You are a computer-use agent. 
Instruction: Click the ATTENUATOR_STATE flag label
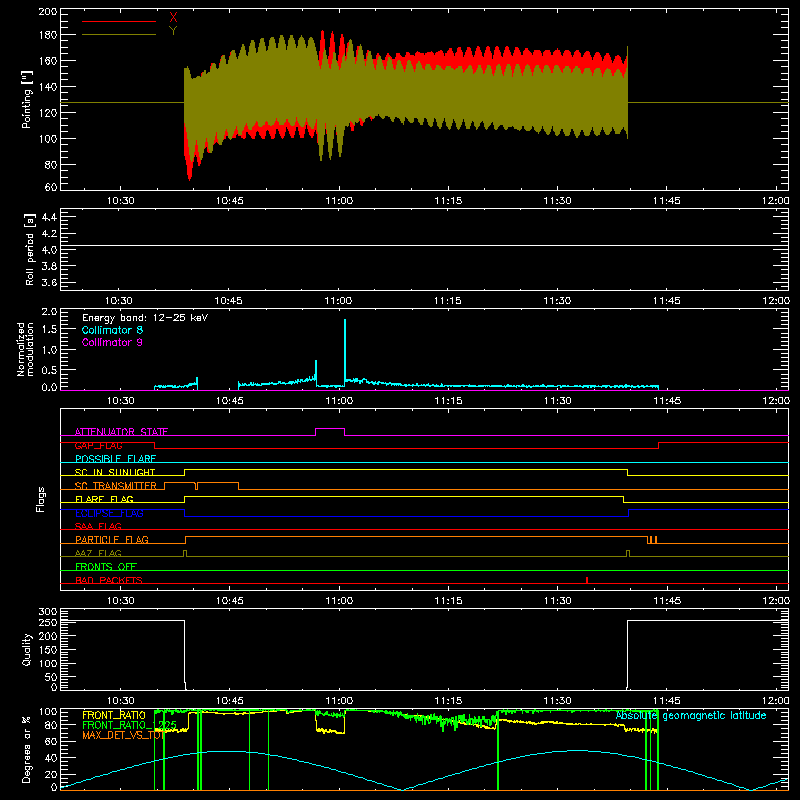(121, 432)
